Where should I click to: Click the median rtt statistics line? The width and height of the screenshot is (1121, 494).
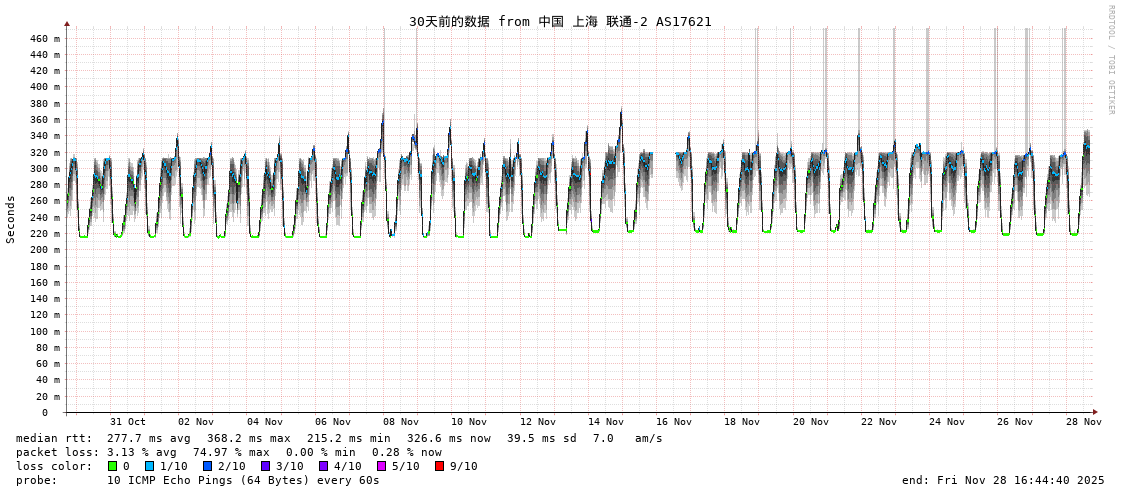tap(339, 438)
